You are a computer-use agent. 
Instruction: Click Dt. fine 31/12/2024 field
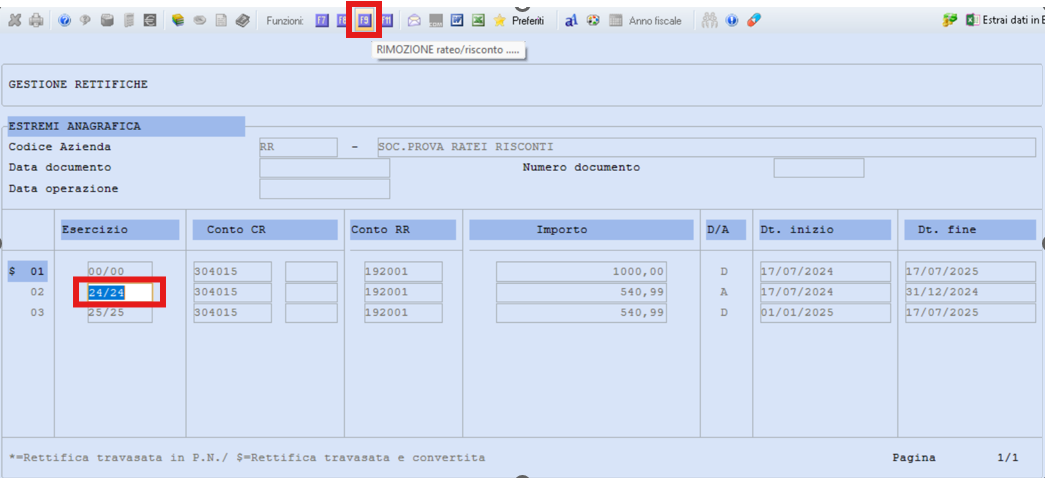(970, 292)
